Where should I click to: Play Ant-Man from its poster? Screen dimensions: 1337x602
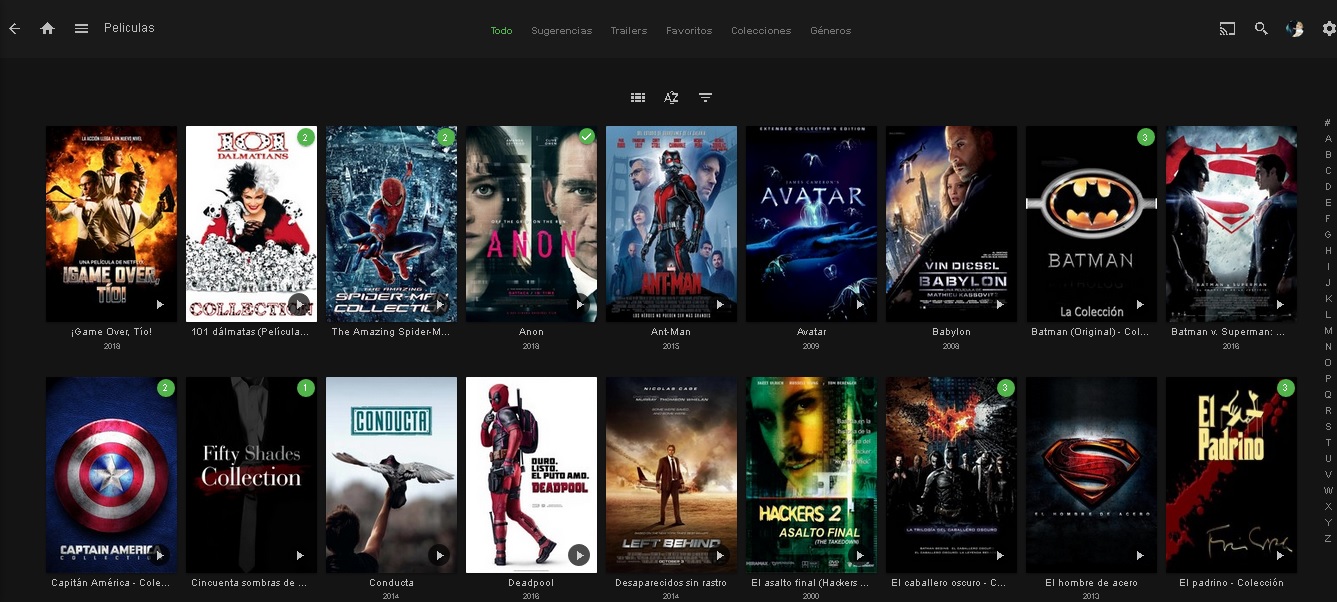coord(719,304)
